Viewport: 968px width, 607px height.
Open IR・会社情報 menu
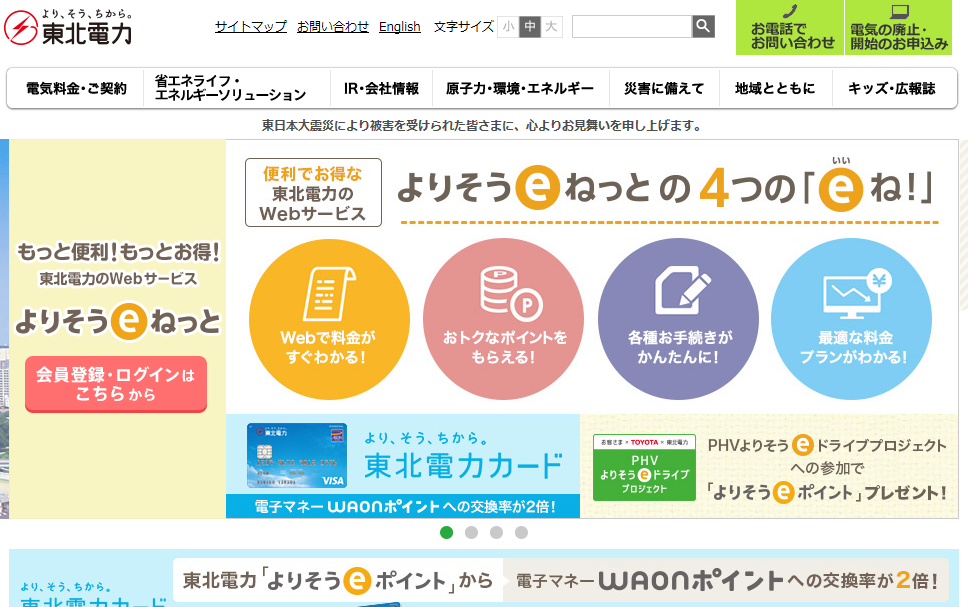point(381,88)
